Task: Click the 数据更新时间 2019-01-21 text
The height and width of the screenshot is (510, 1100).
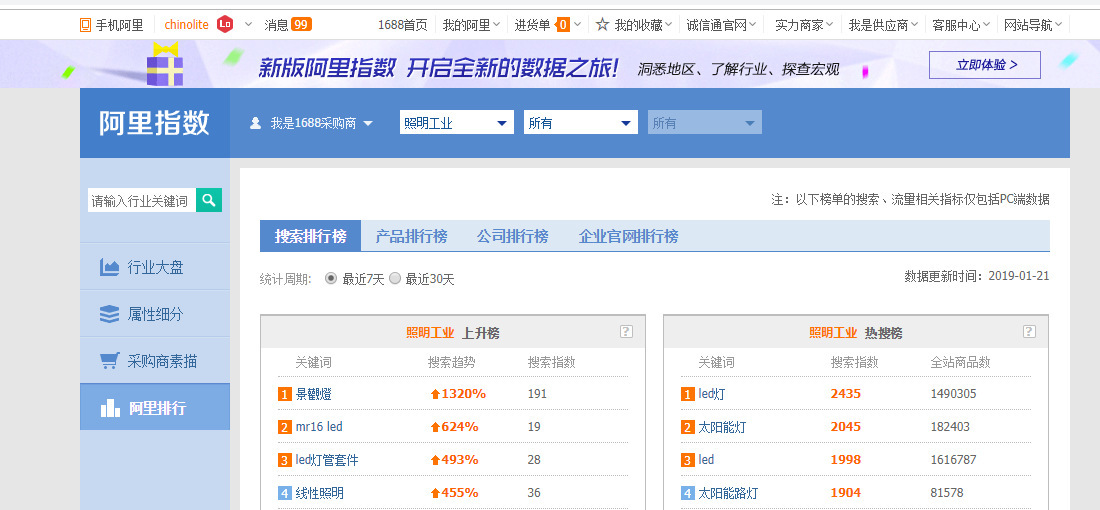Action: pyautogui.click(x=977, y=276)
